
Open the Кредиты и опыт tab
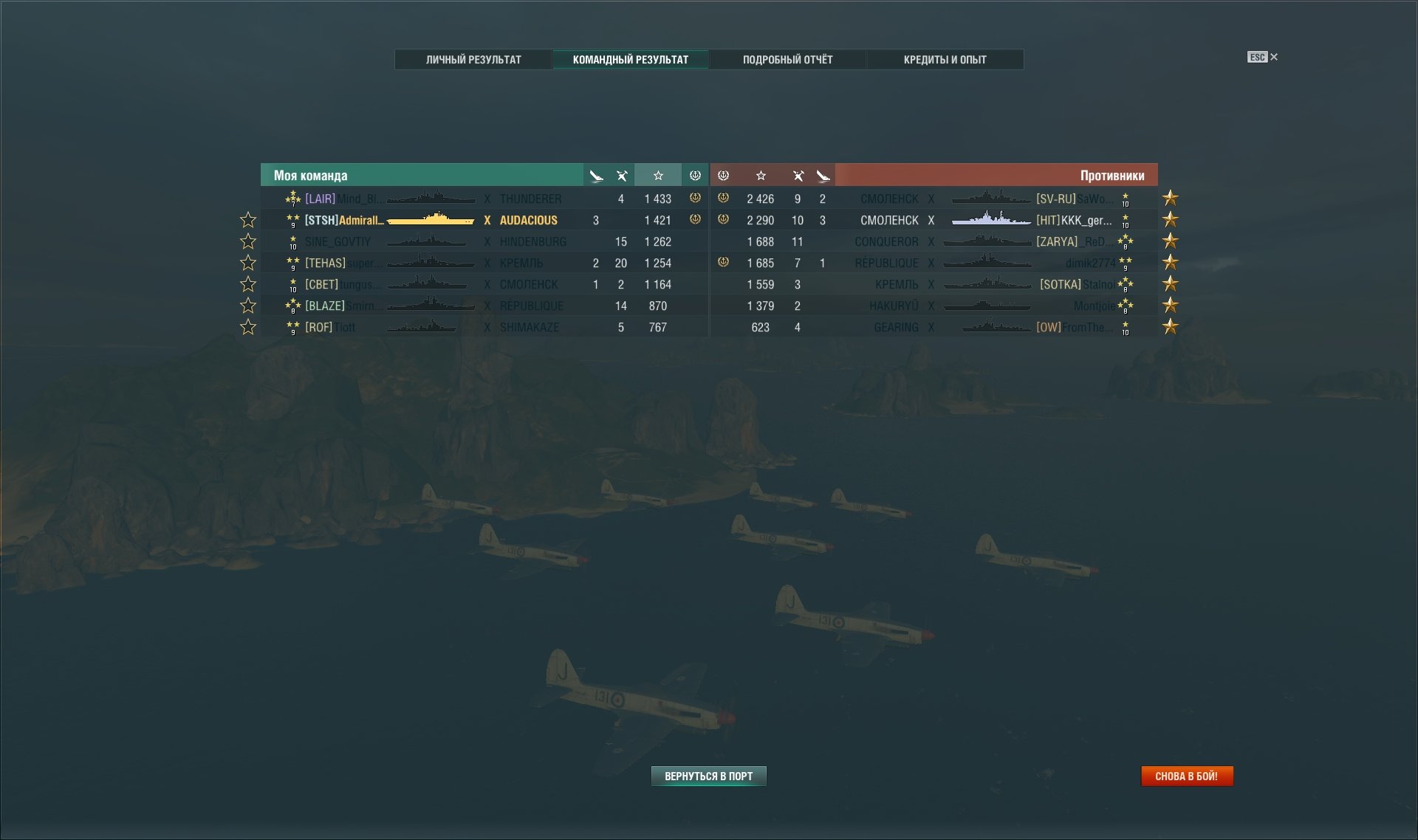point(945,59)
